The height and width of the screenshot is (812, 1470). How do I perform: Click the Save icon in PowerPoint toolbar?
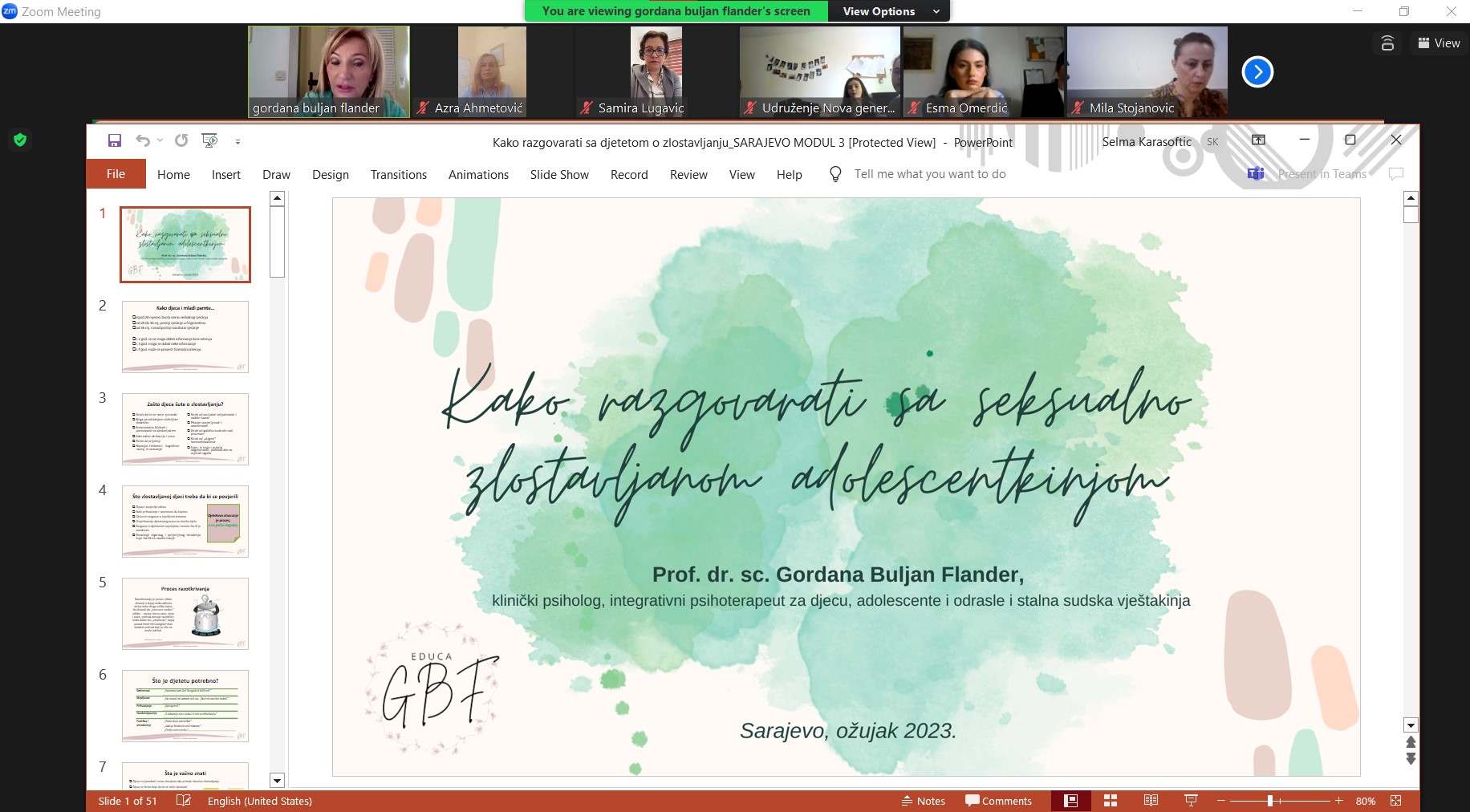pyautogui.click(x=115, y=140)
